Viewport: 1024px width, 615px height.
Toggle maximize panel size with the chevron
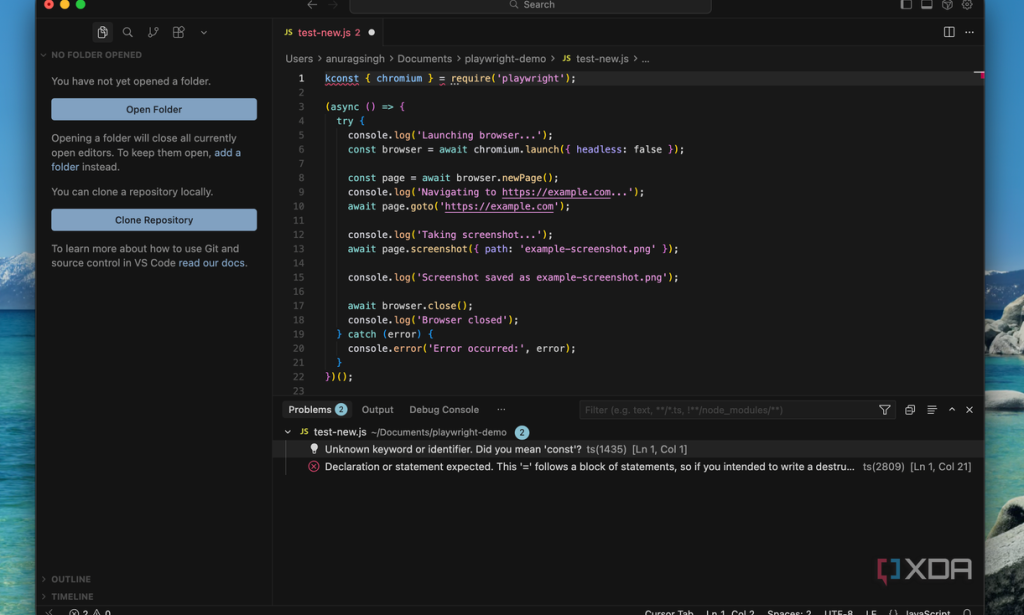tap(951, 409)
